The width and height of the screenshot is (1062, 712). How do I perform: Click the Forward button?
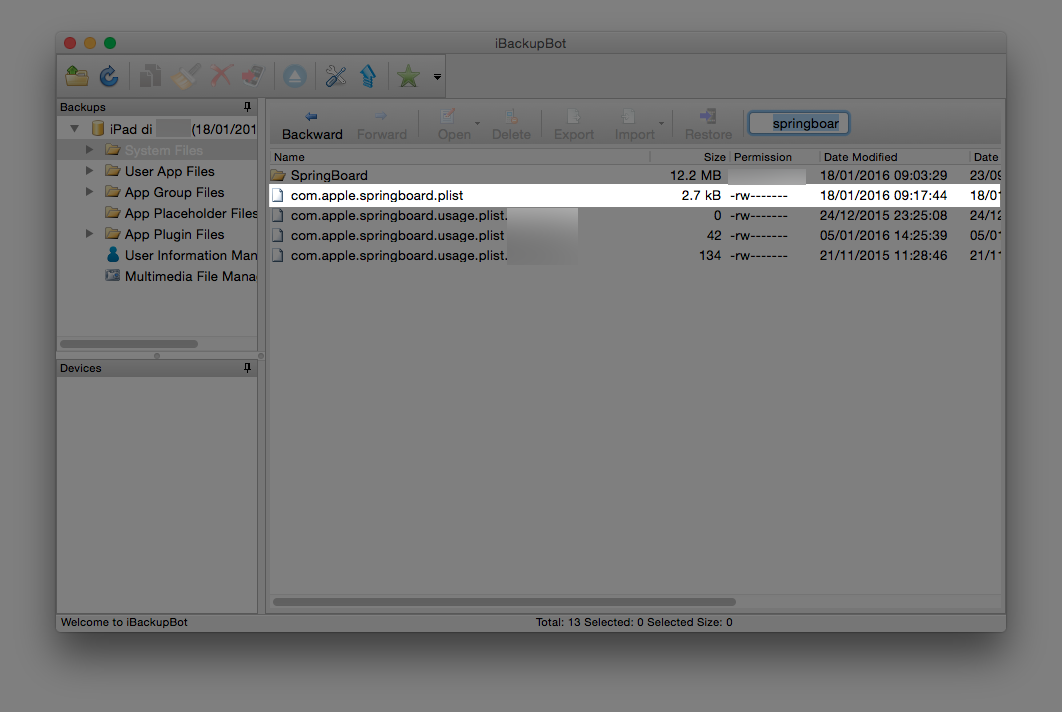(382, 125)
